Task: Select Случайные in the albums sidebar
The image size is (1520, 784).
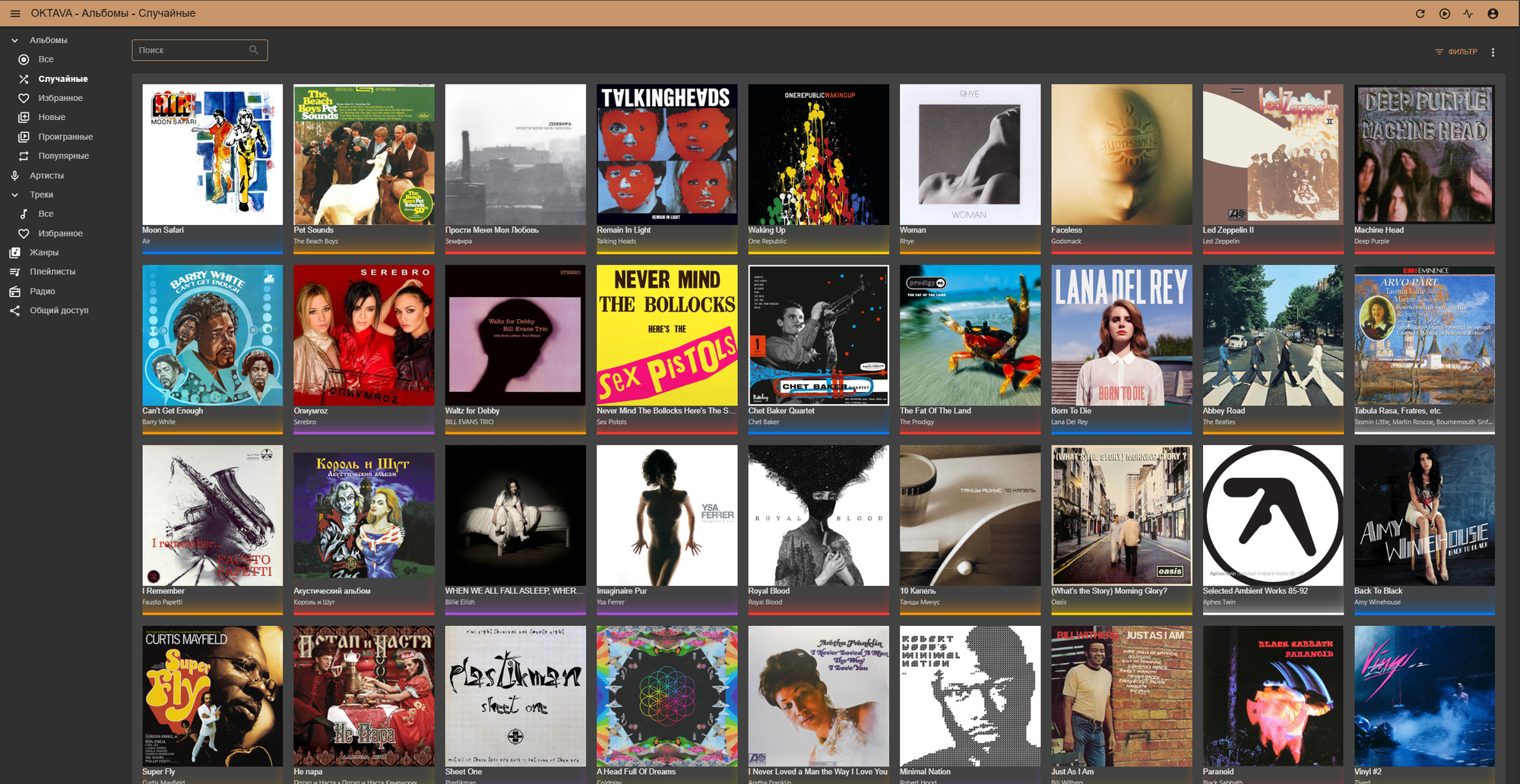Action: pyautogui.click(x=63, y=79)
